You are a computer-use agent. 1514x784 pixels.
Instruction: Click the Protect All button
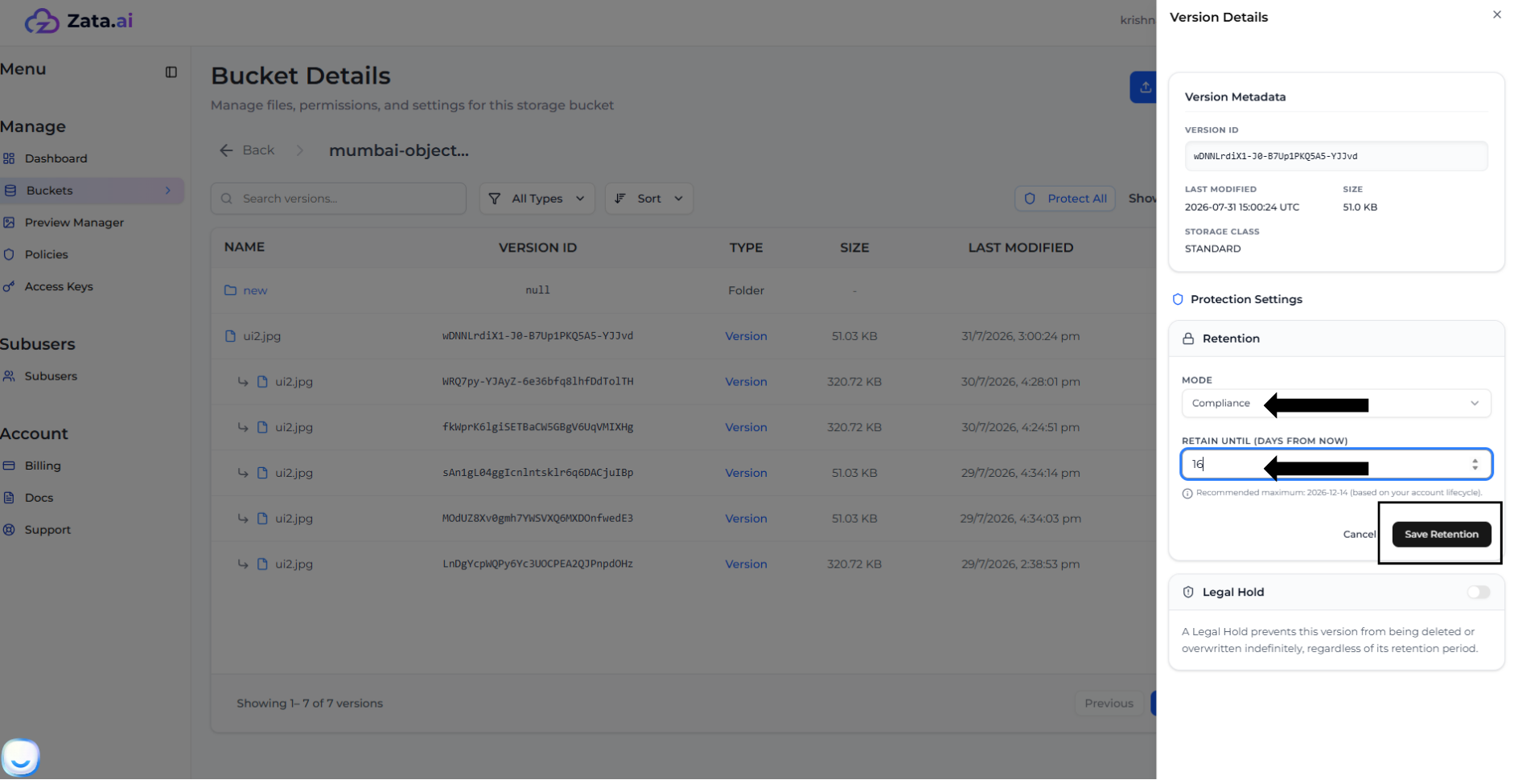coord(1064,199)
